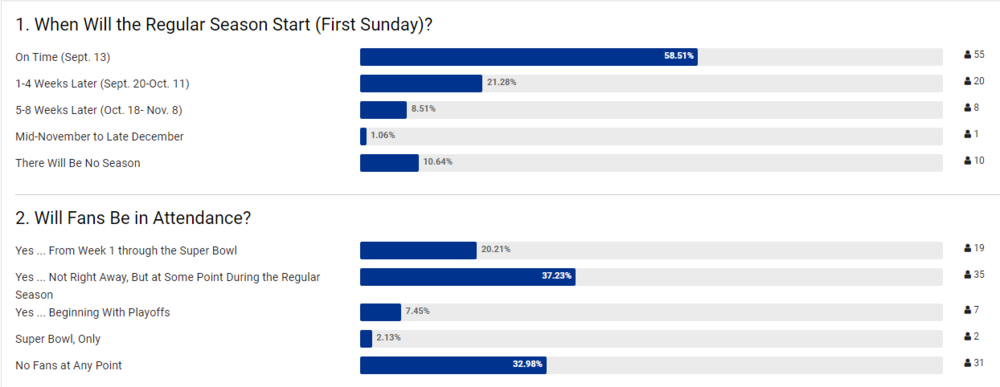Click the person icon for Mid-November row
This screenshot has width=1000, height=387.
coord(967,134)
